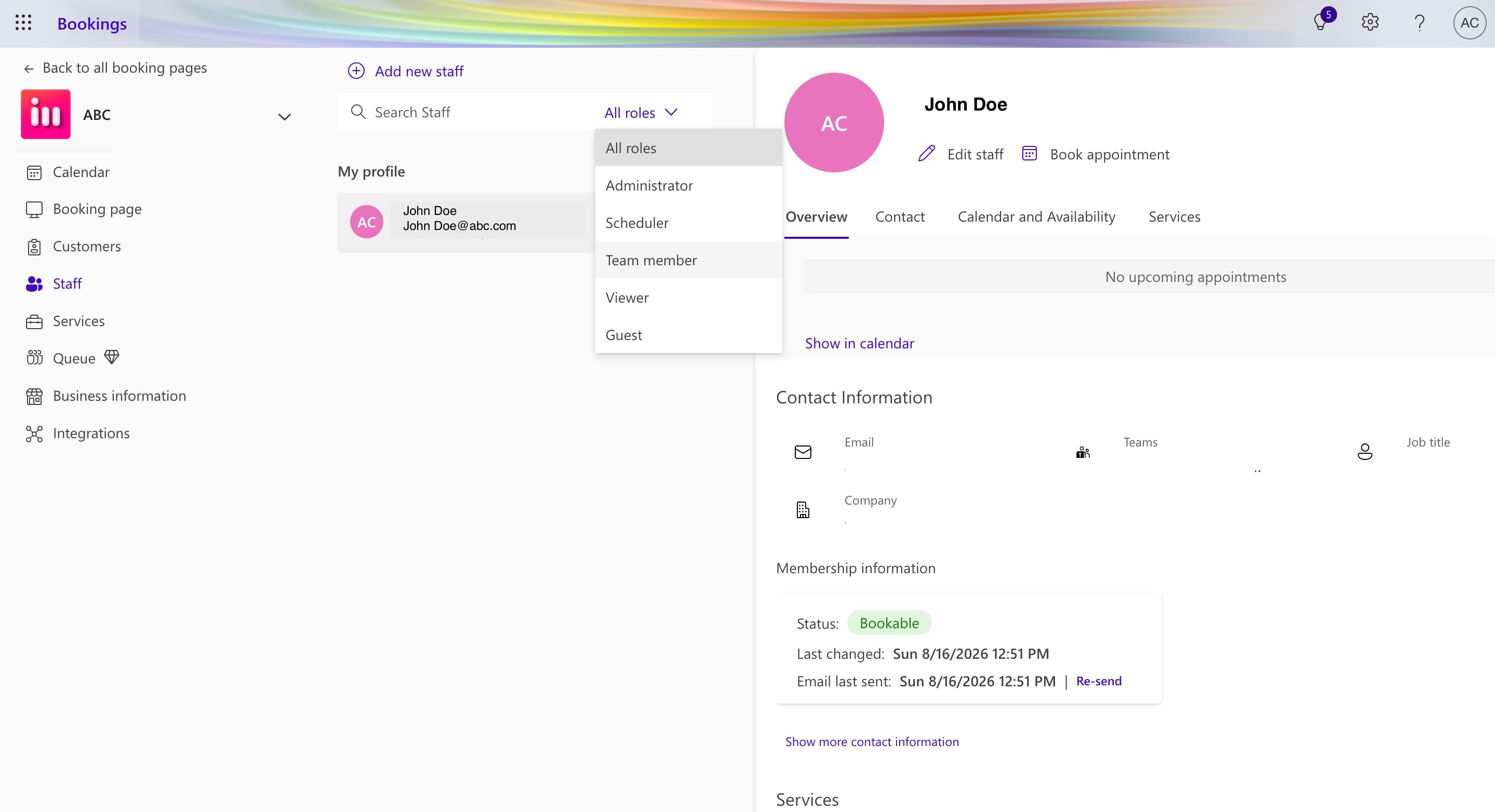Filter staff by Guest role
1495x812 pixels.
click(688, 335)
